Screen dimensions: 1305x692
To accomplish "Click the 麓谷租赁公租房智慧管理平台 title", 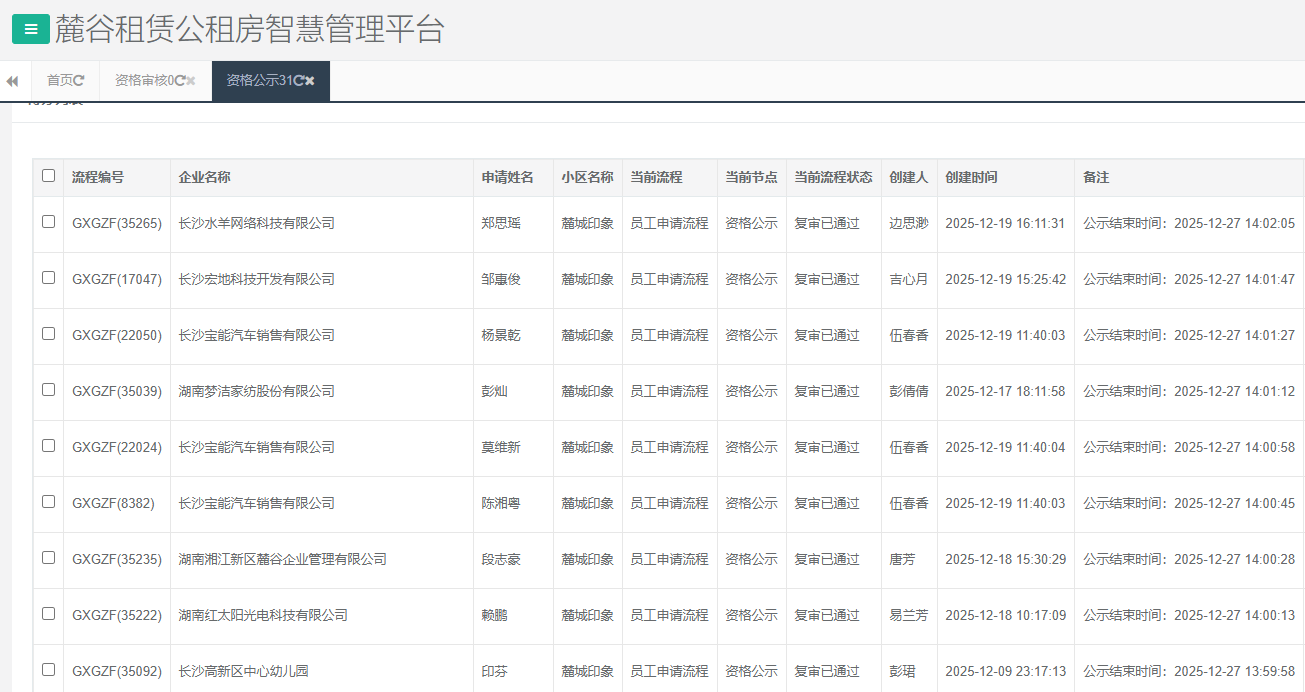I will point(249,29).
